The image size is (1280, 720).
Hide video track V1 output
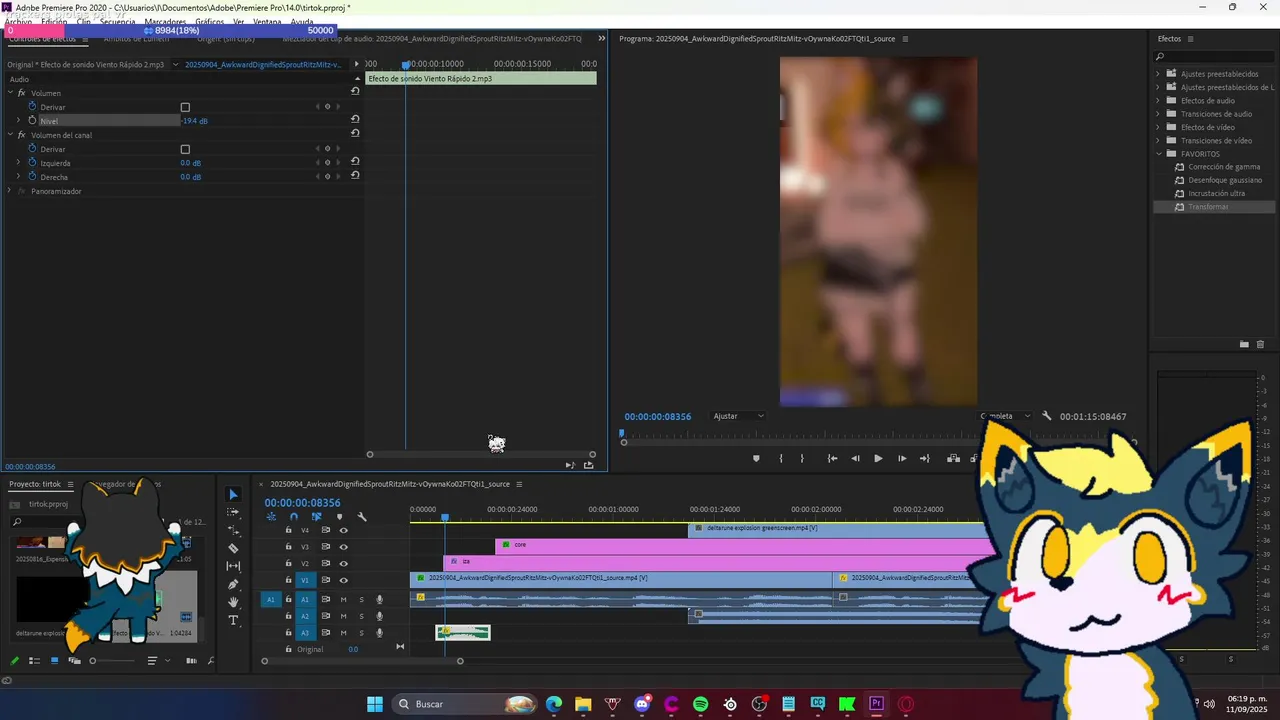tap(344, 580)
